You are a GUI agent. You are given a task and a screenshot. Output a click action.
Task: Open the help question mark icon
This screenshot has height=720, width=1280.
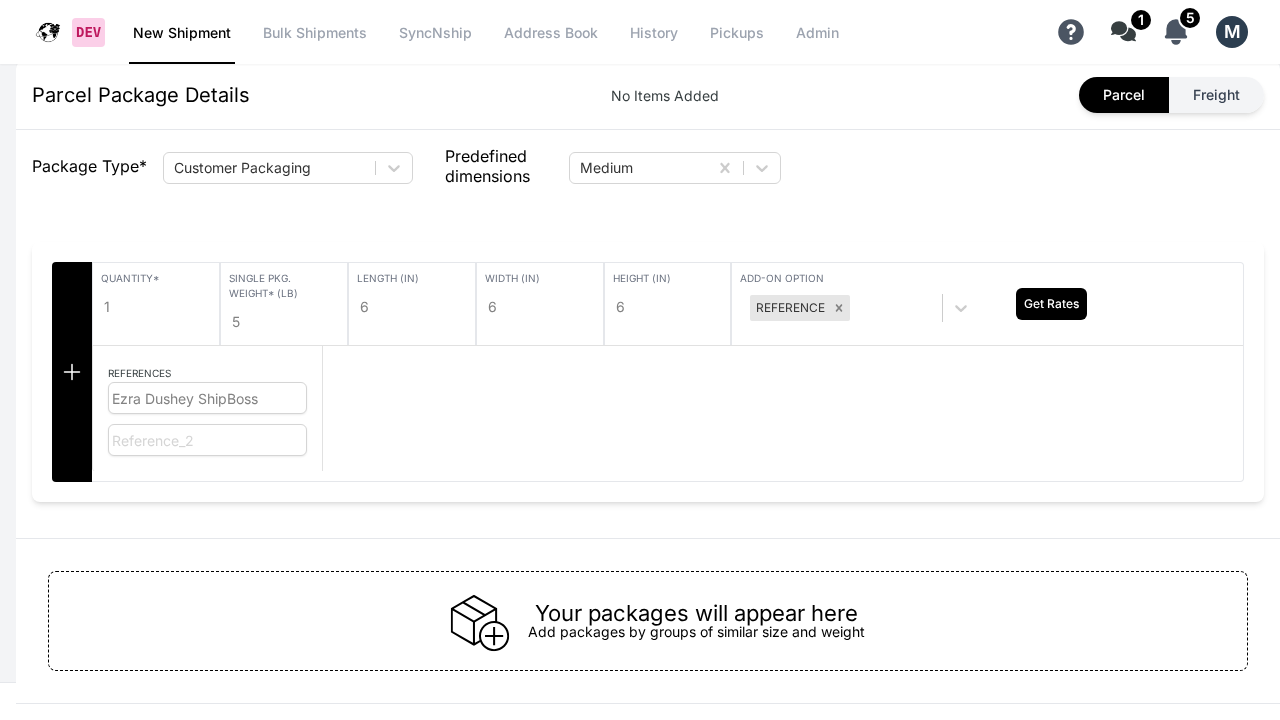(1071, 32)
